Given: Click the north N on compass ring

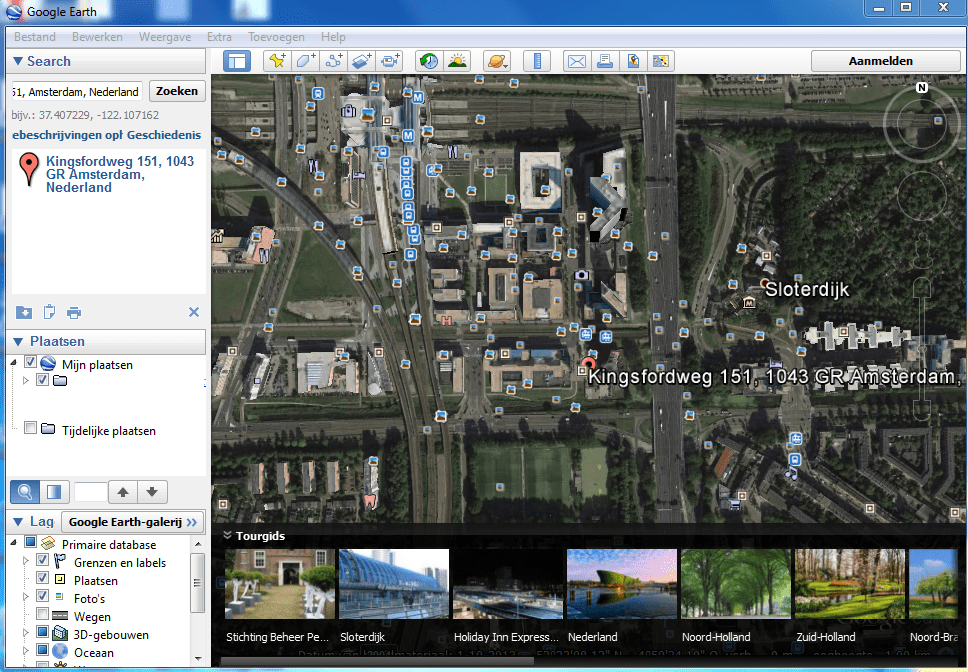Looking at the screenshot, I should 922,88.
